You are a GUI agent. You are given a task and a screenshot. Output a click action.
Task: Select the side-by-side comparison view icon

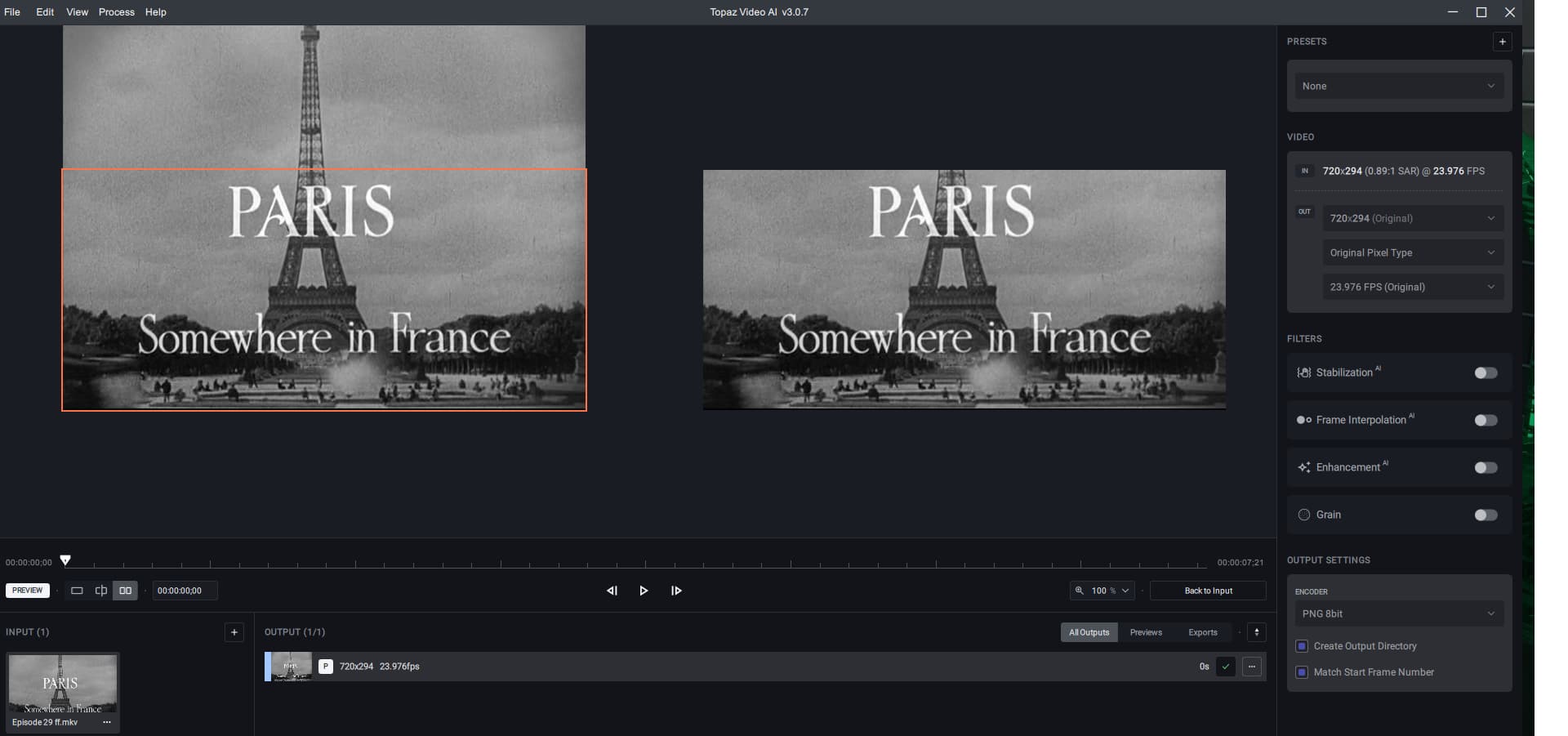coord(125,591)
